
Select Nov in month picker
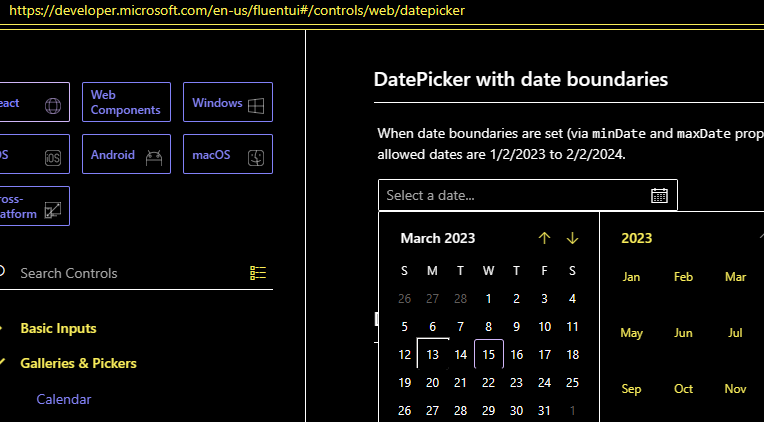tap(735, 389)
